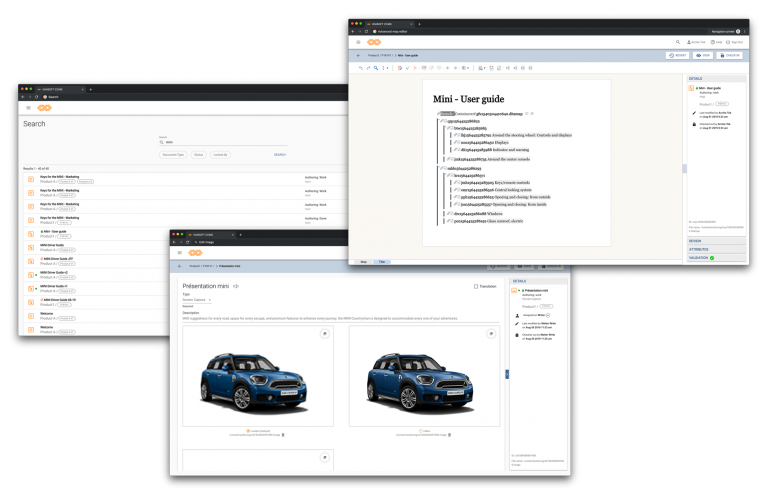Image resolution: width=768 pixels, height=492 pixels.
Task: Click the DETAILS header in map editor panel
Action: pos(717,78)
